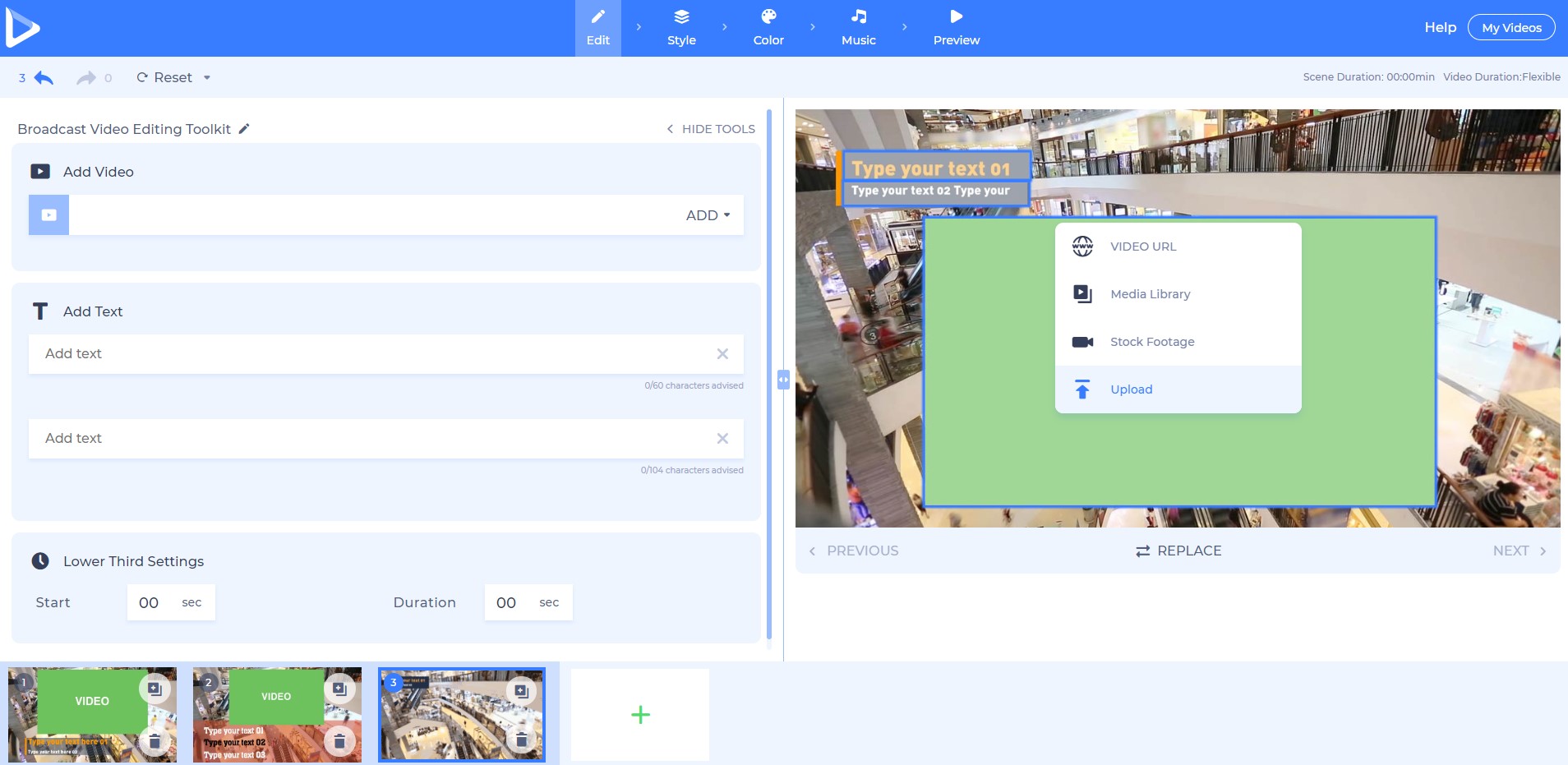Set the Start seconds field
This screenshot has height=765, width=1568.
point(171,602)
